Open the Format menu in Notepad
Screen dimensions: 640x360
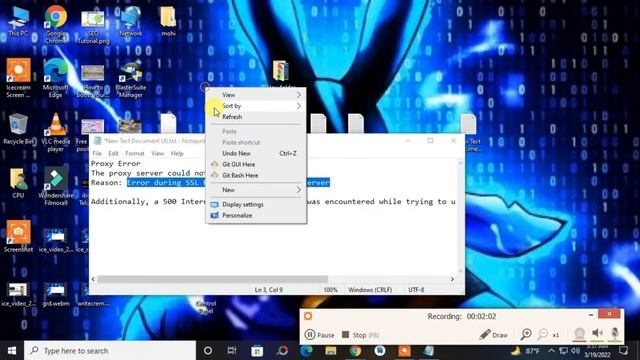coord(135,153)
